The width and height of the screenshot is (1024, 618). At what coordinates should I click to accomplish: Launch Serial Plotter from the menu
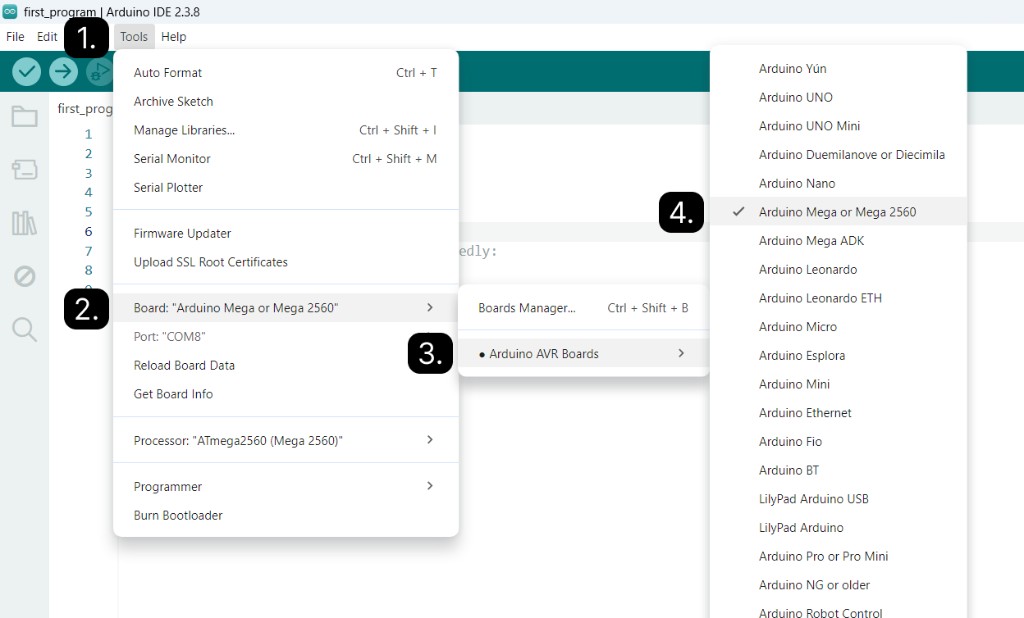coord(285,187)
